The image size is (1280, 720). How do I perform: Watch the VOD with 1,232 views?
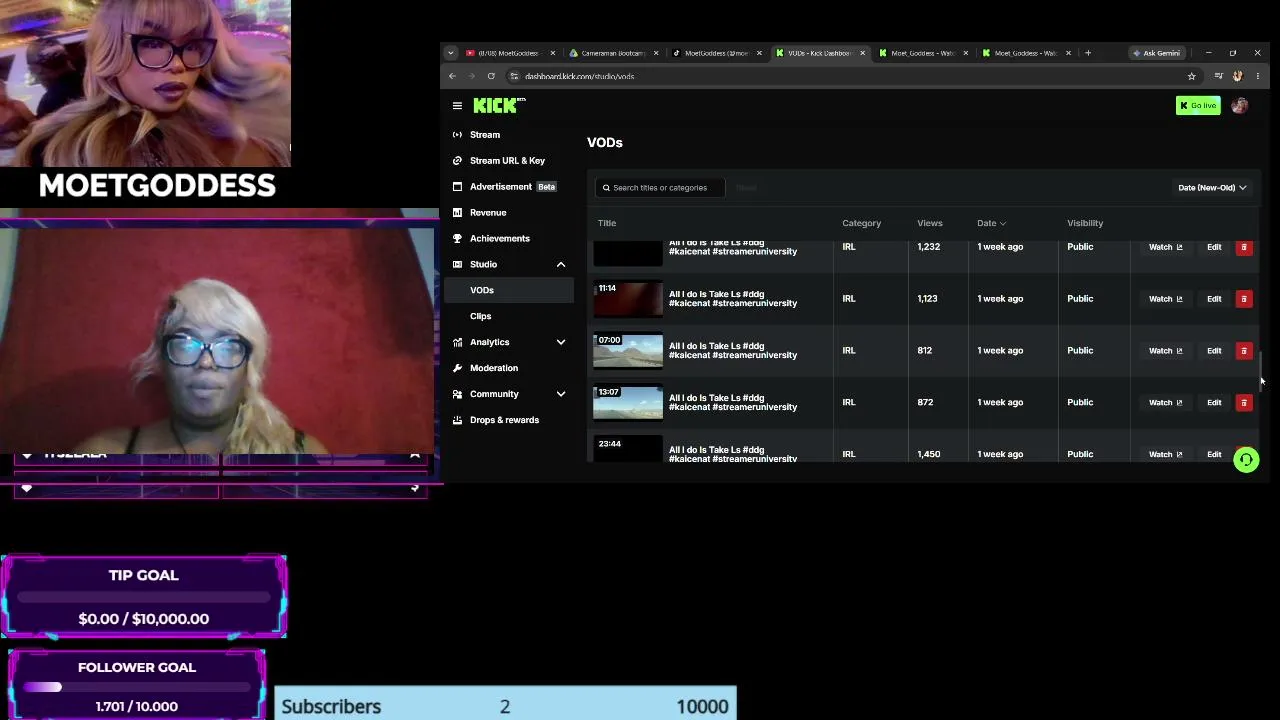click(x=1165, y=247)
